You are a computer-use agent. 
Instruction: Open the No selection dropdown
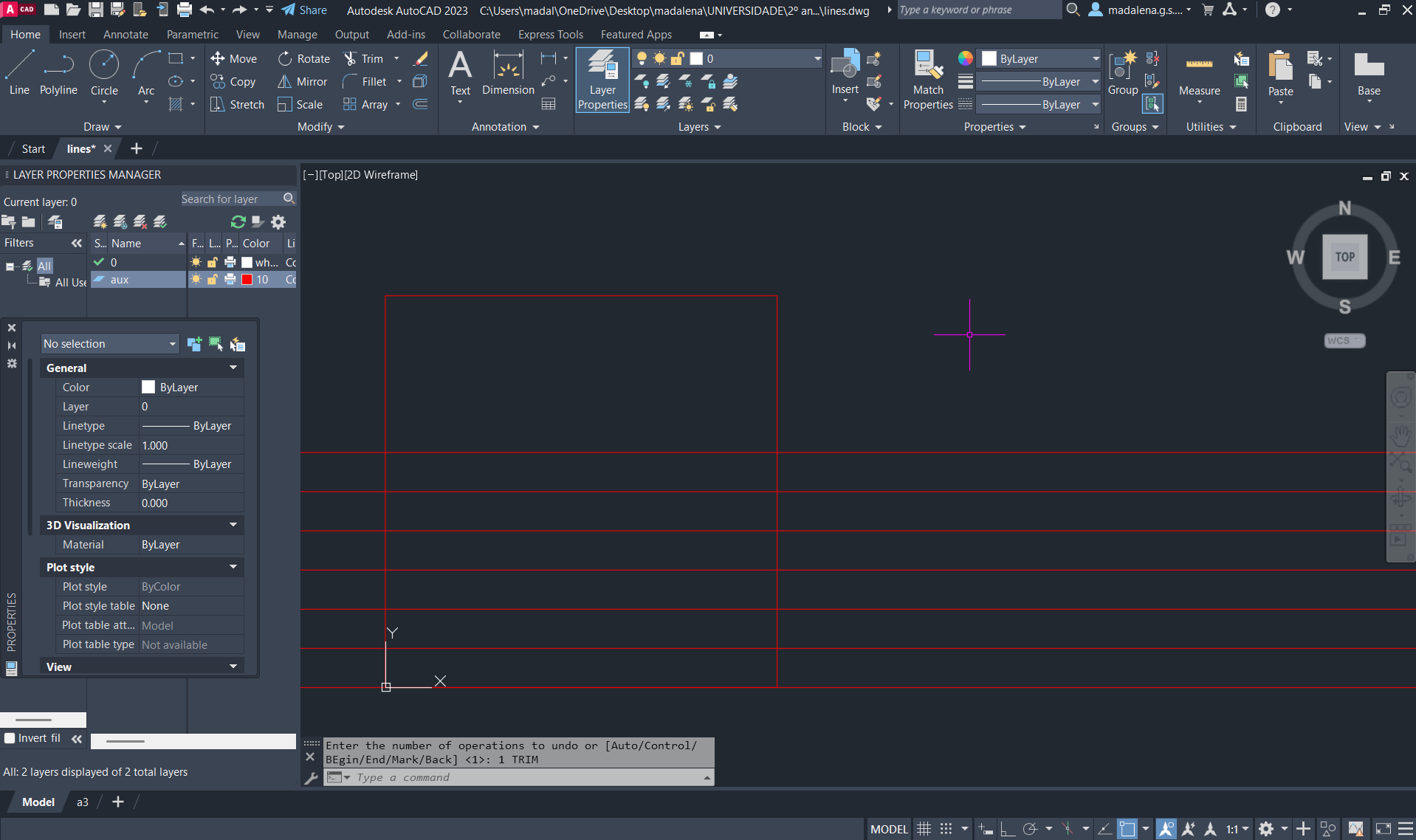pos(109,344)
